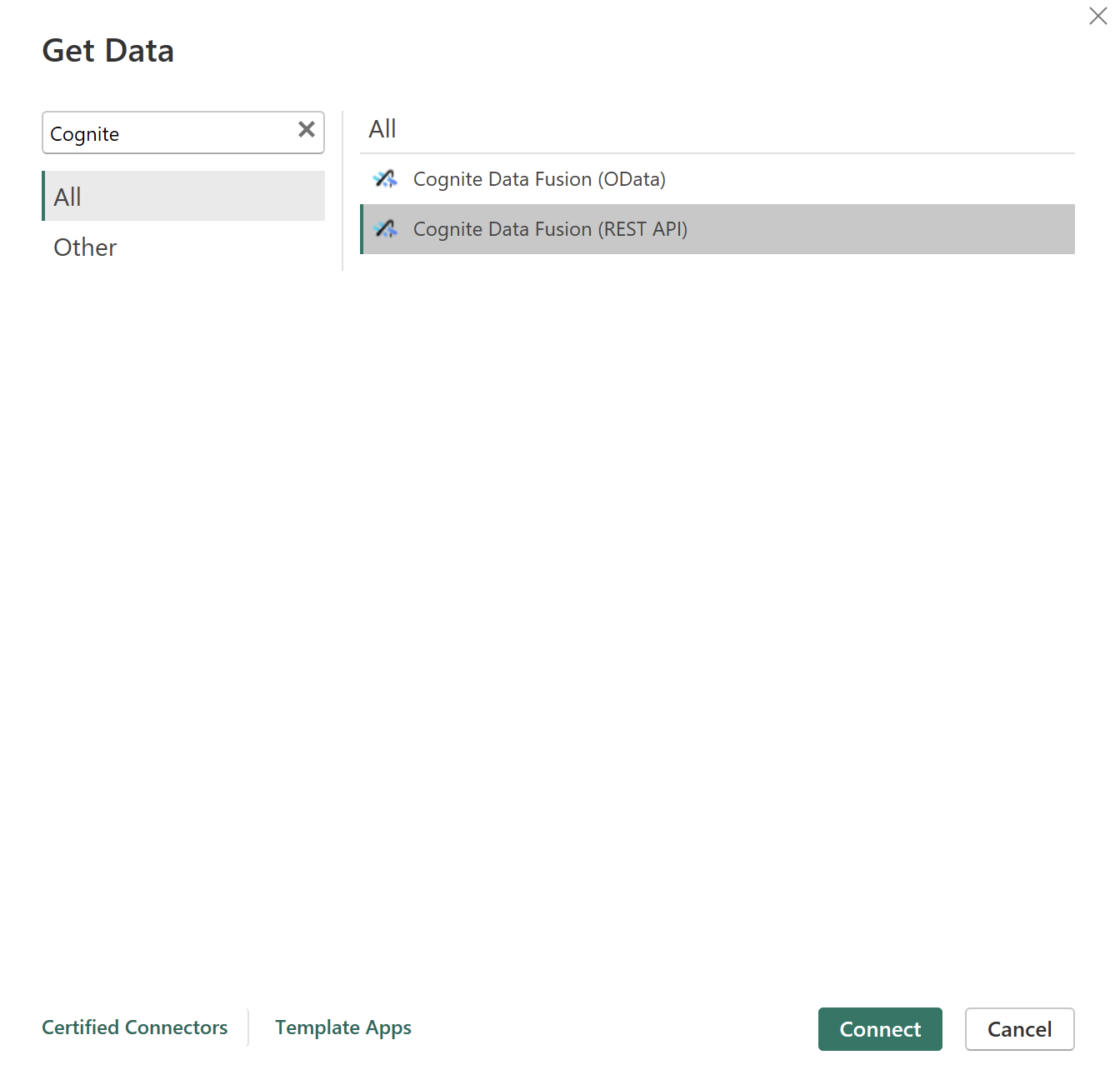
Task: Select the Cognite Data Fusion (OData) connector
Action: [540, 178]
